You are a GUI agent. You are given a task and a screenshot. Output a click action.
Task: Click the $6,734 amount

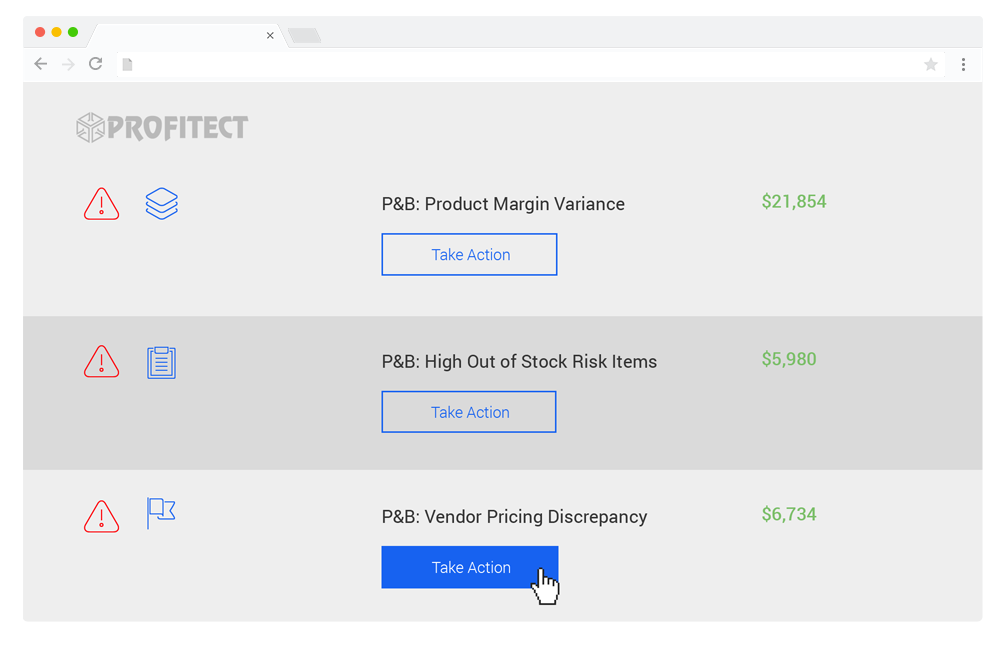[x=789, y=515]
